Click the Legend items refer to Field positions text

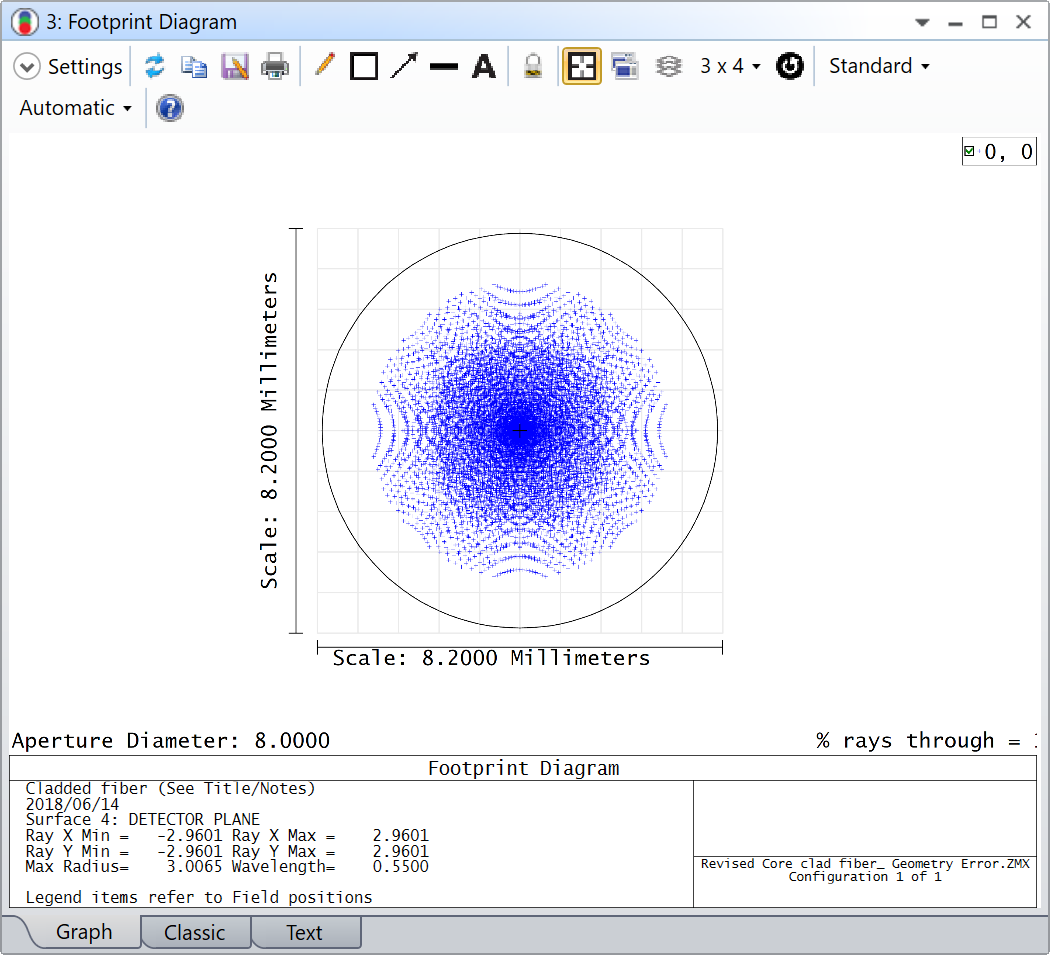point(199,897)
